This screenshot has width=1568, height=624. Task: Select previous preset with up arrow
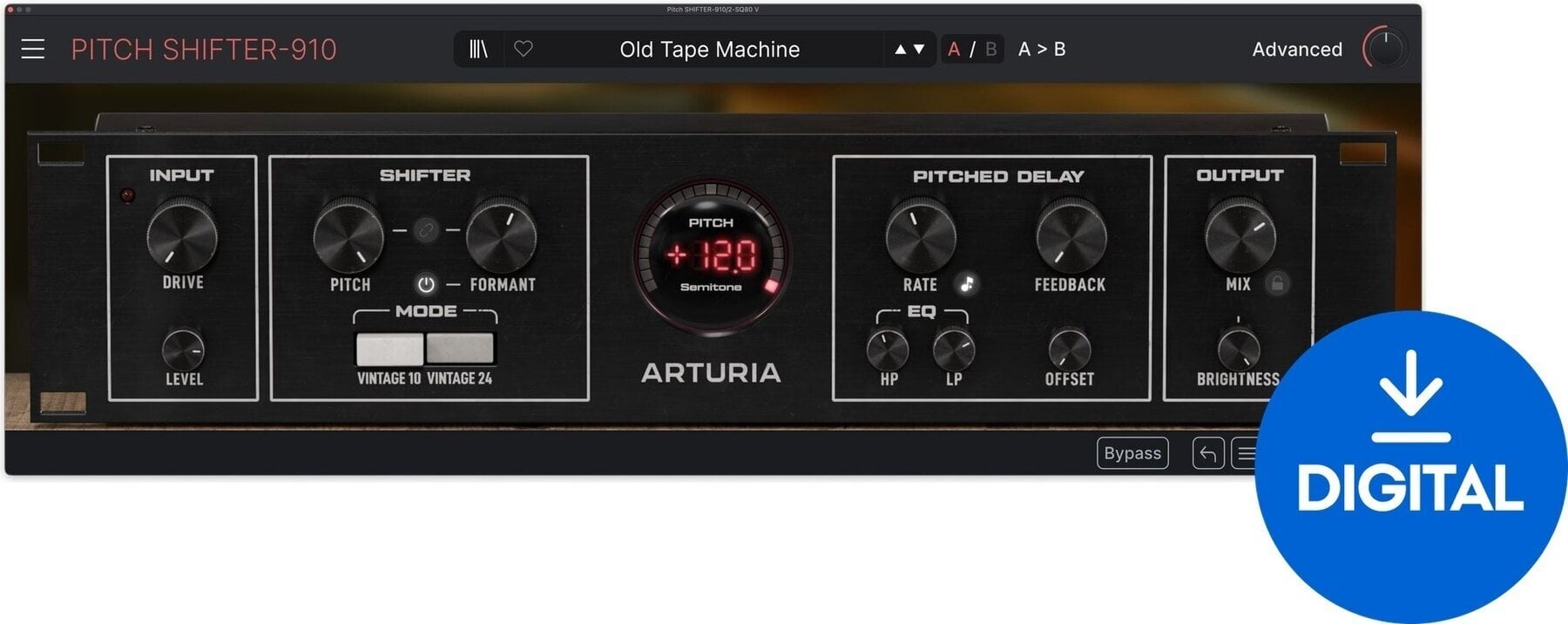(x=900, y=50)
